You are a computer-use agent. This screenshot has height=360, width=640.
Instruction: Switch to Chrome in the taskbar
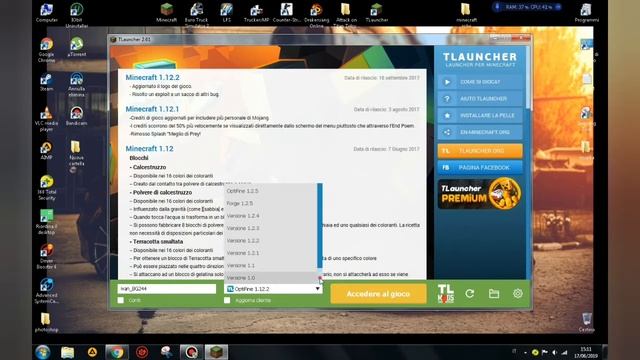(x=117, y=352)
